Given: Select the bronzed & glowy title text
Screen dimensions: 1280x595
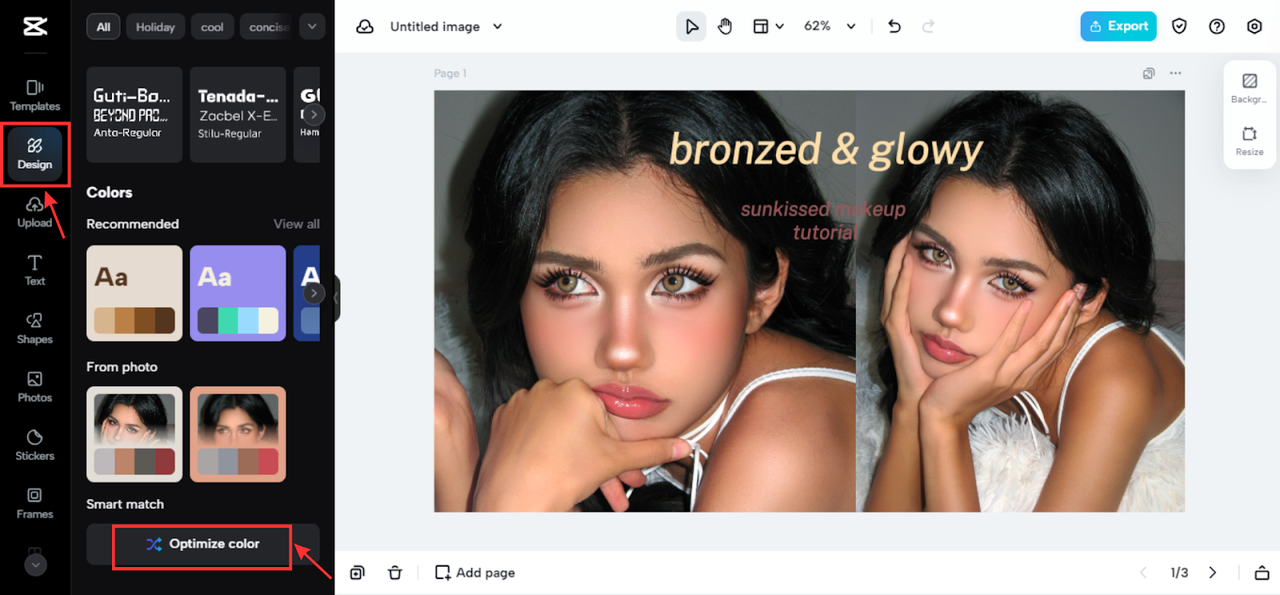Looking at the screenshot, I should click(826, 150).
